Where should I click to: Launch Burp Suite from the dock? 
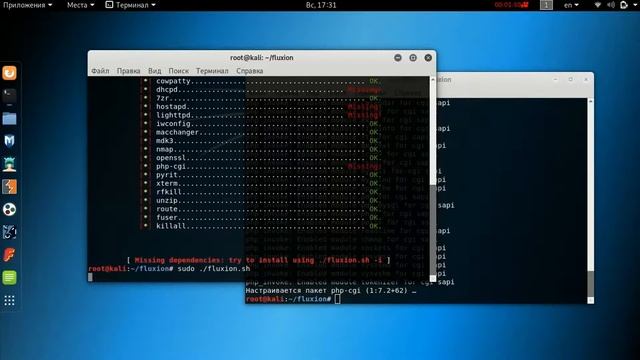[9, 187]
